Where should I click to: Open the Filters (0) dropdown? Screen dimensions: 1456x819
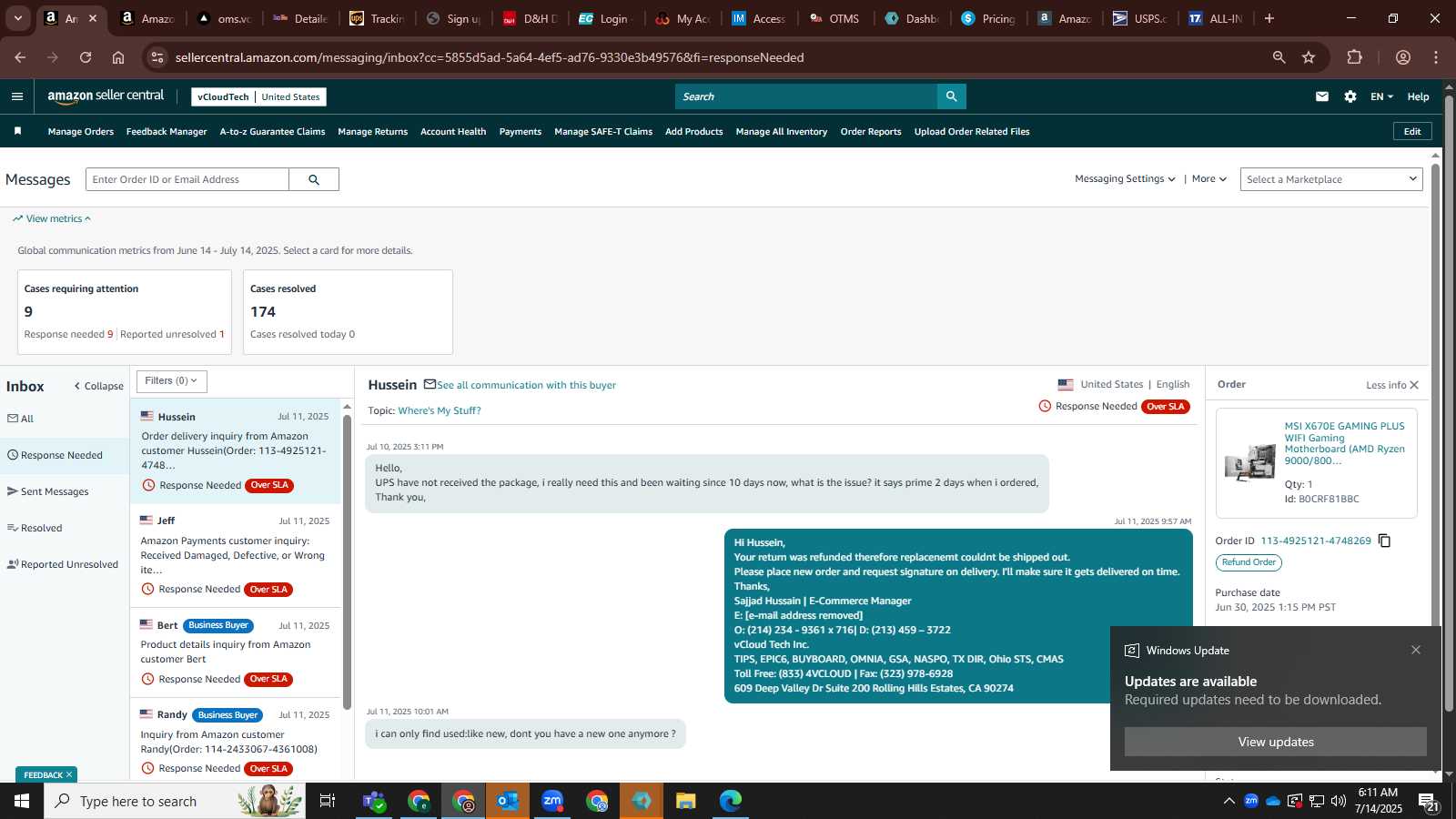click(x=171, y=381)
